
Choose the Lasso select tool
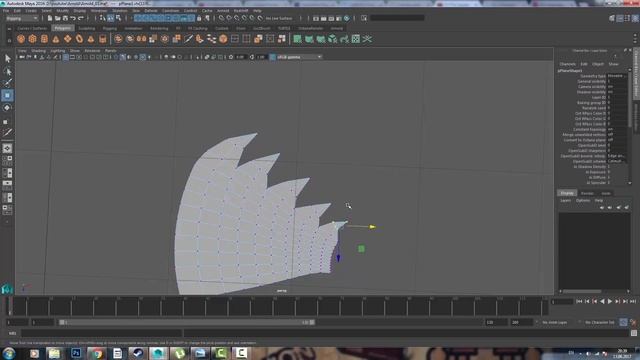[x=7, y=71]
